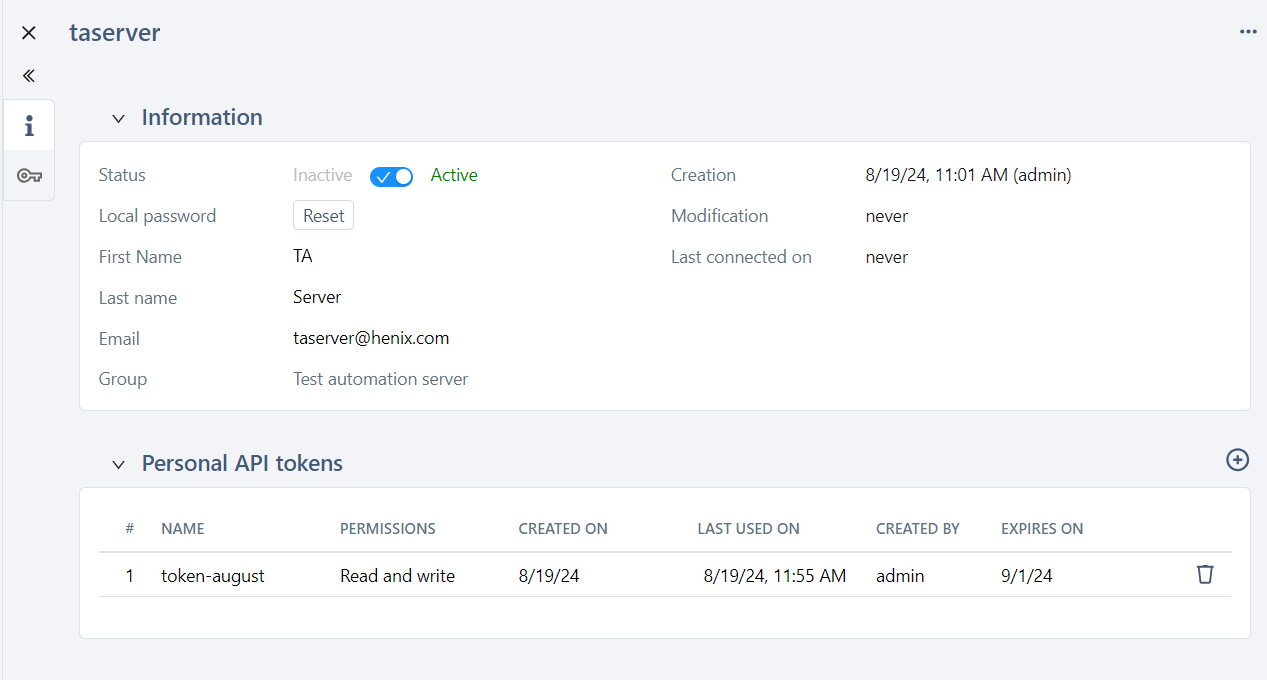The image size is (1267, 680).
Task: Click the email taserver@henix.com
Action: (x=371, y=338)
